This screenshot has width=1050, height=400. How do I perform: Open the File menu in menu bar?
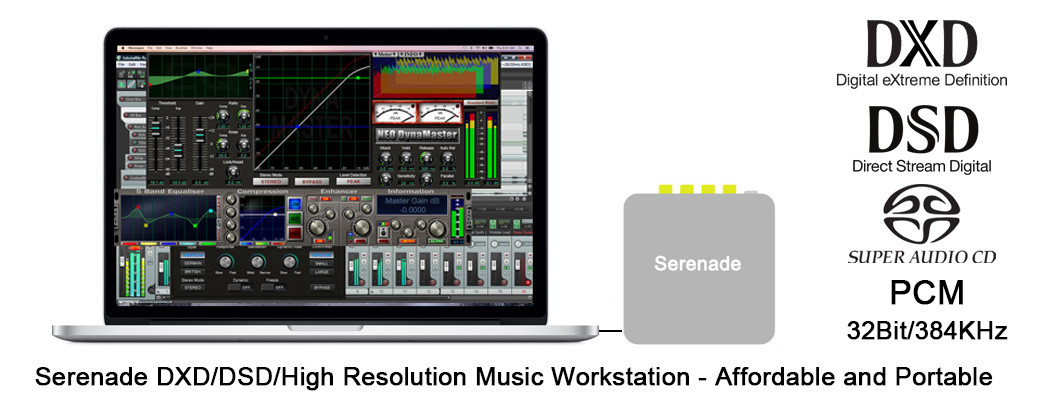[150, 48]
